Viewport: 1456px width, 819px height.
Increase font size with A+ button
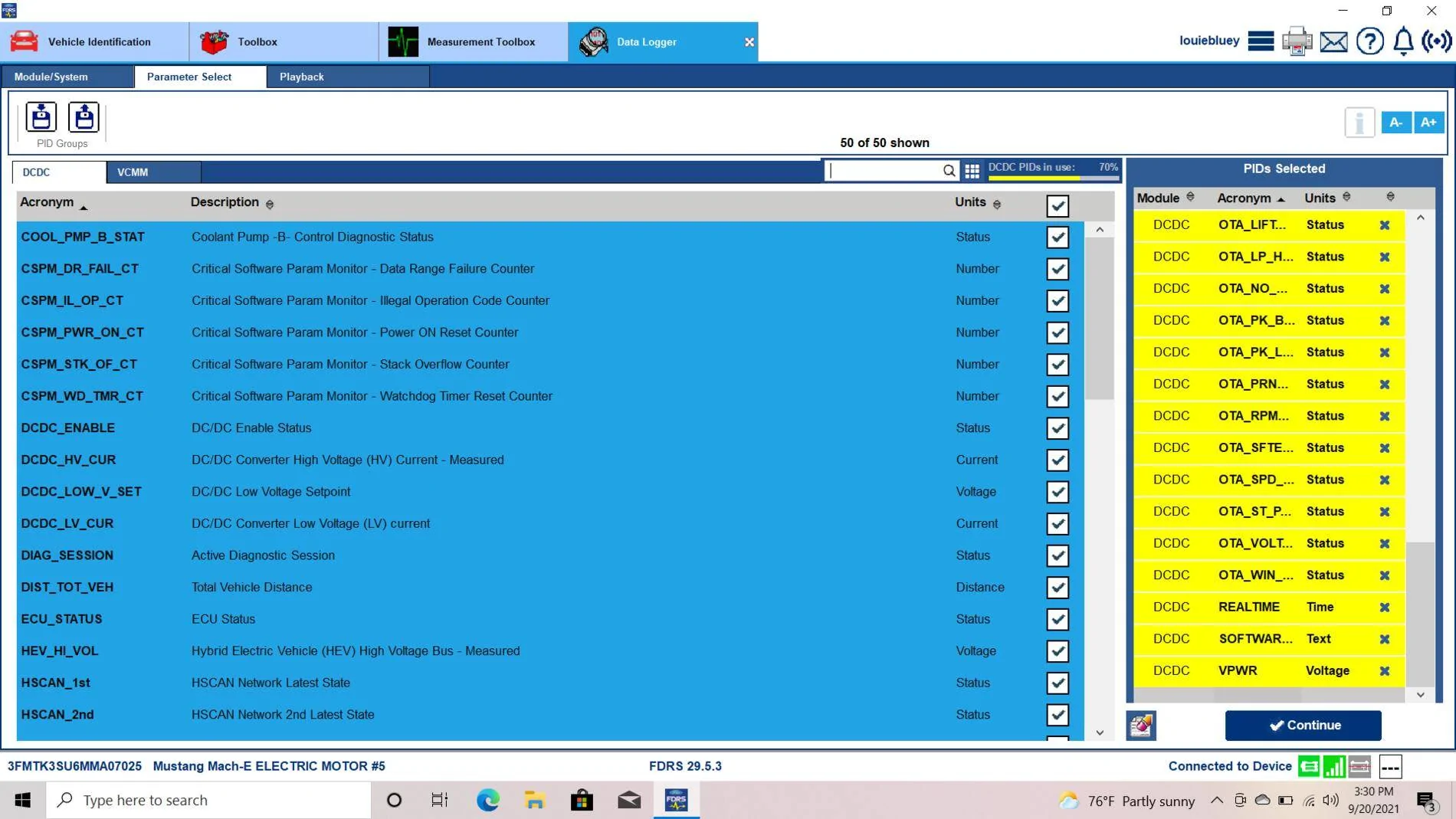1428,123
